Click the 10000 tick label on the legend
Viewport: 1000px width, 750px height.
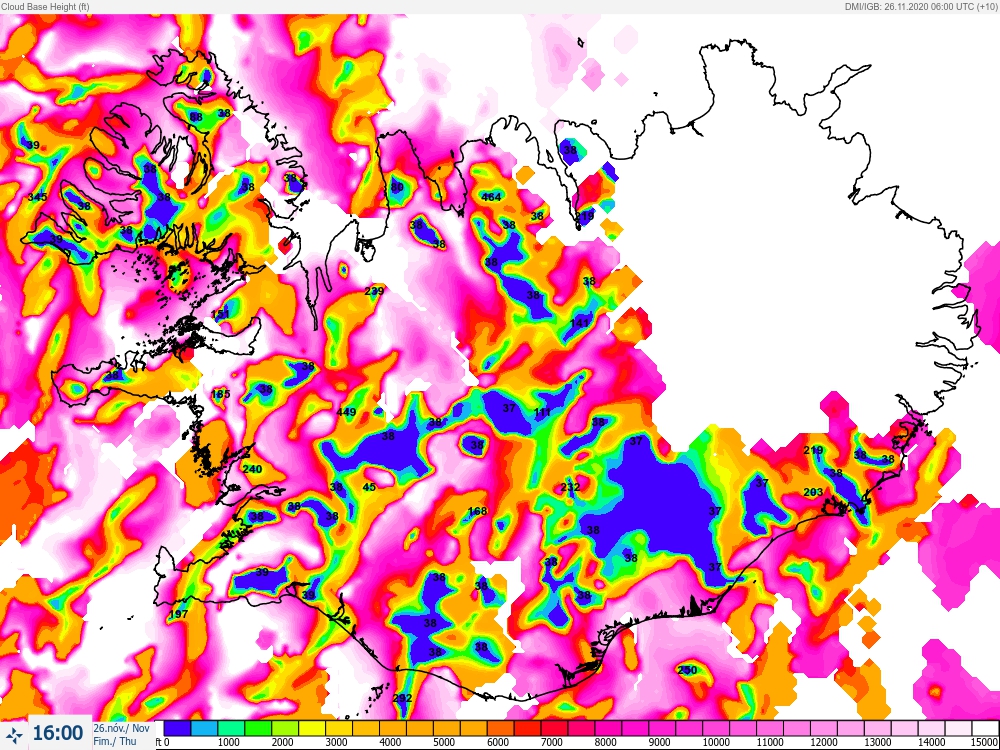[716, 743]
